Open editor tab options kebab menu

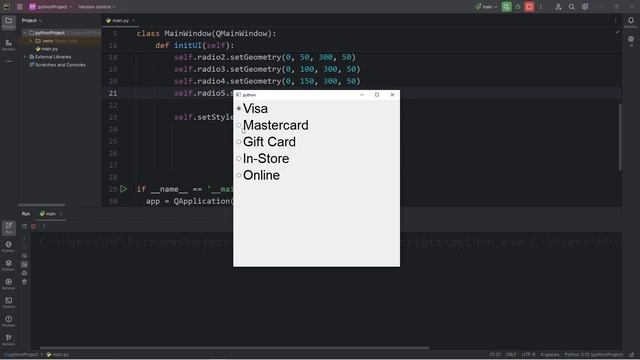(615, 20)
